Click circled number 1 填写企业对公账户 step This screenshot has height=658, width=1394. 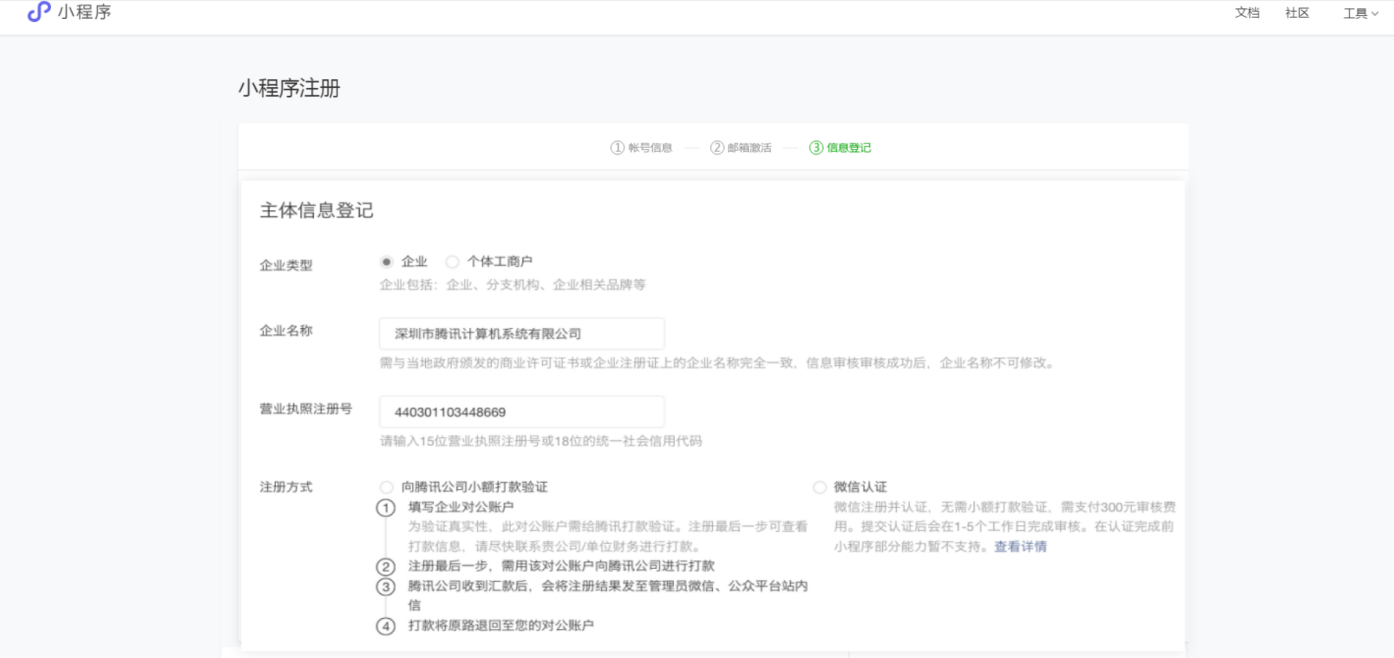coord(386,508)
